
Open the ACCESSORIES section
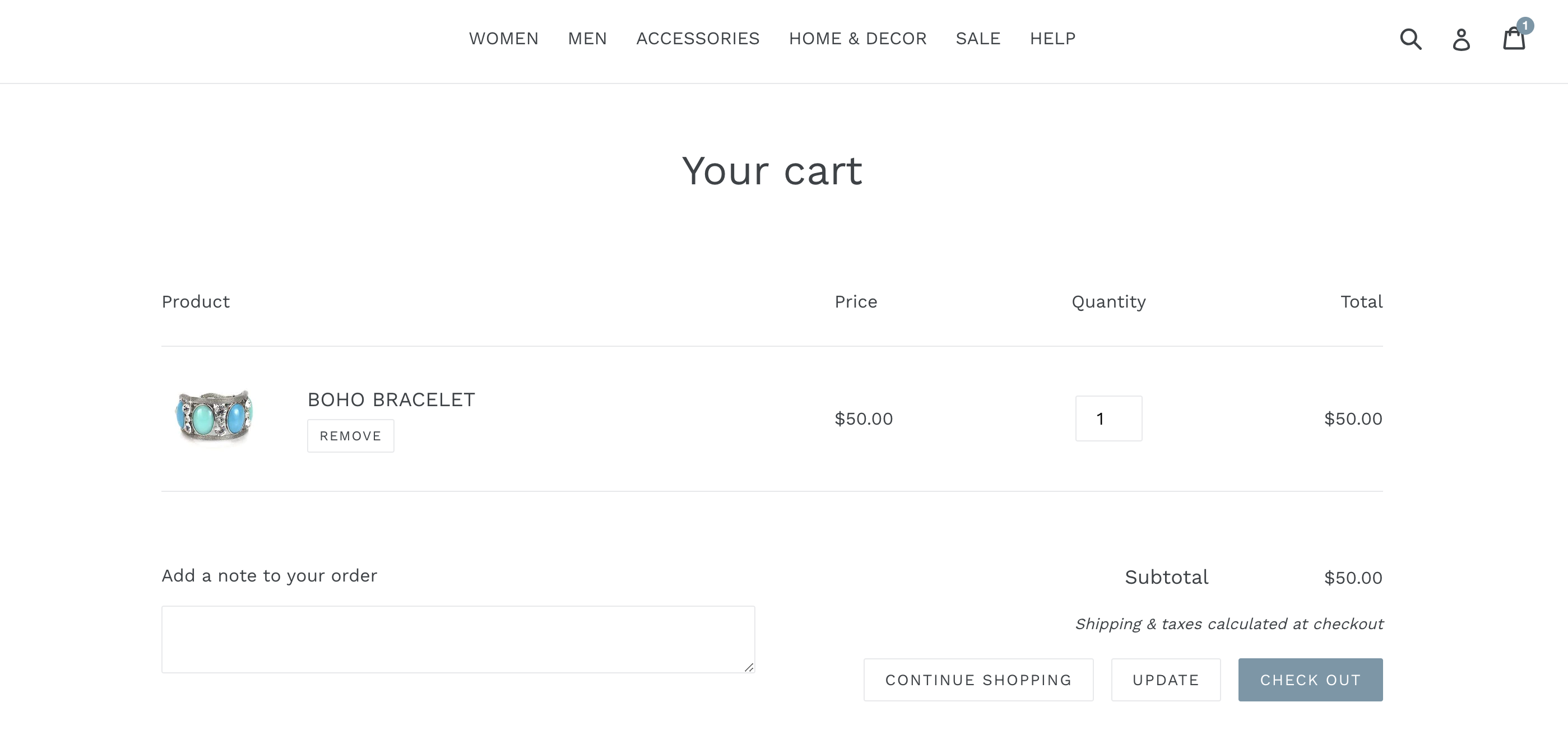coord(698,38)
